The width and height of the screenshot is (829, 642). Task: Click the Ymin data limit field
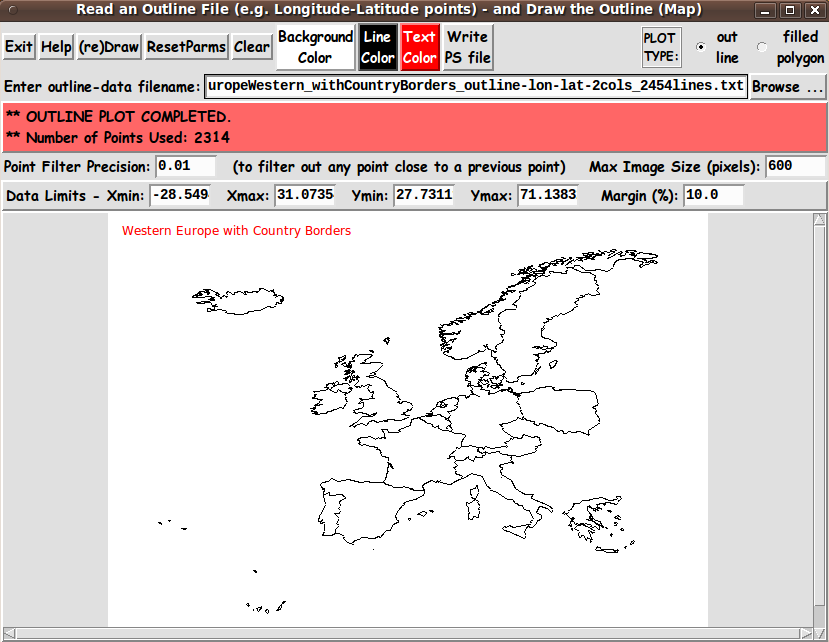point(424,196)
